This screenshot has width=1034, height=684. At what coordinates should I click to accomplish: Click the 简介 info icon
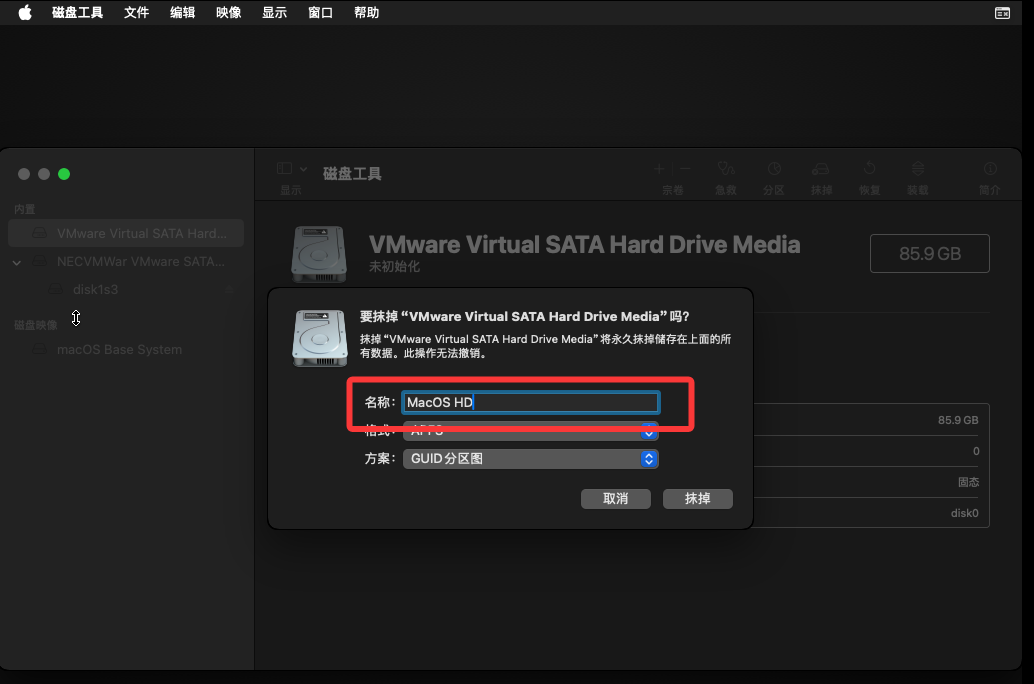point(990,169)
